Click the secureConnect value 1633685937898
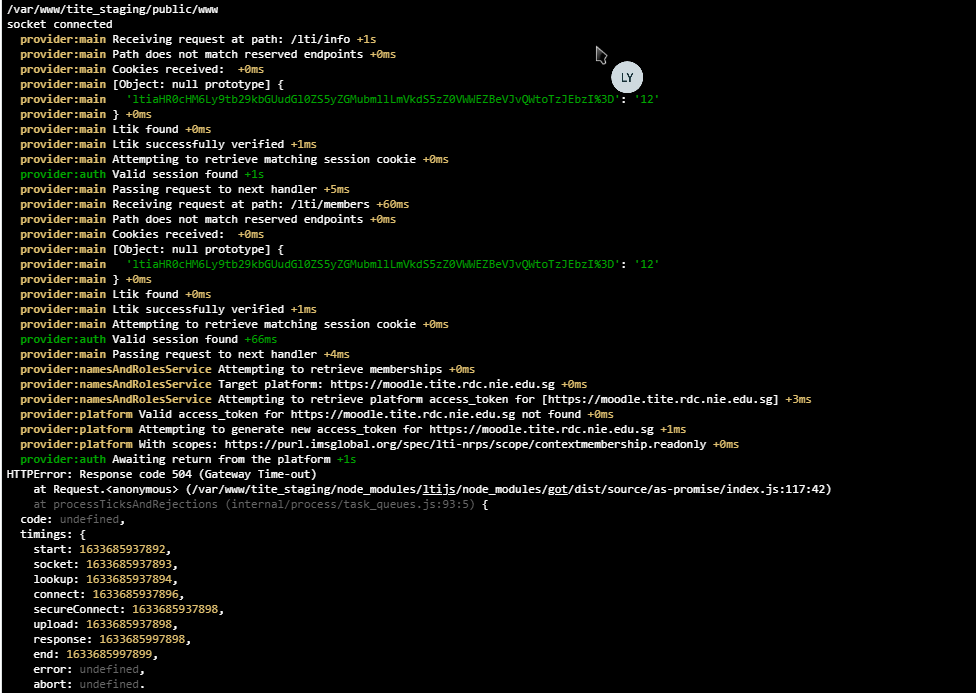This screenshot has height=693, width=976. pyautogui.click(x=176, y=609)
